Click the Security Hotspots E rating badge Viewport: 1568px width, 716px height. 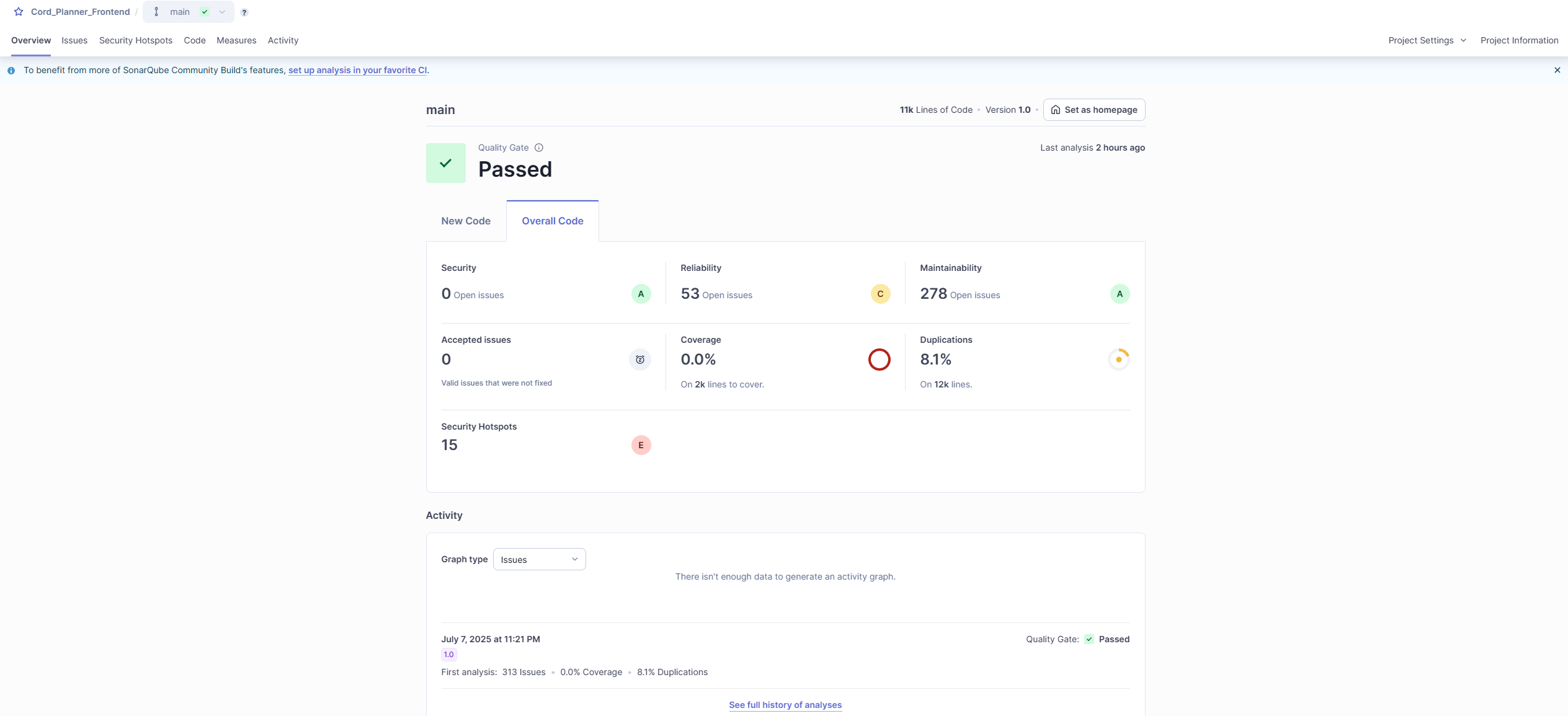click(641, 445)
